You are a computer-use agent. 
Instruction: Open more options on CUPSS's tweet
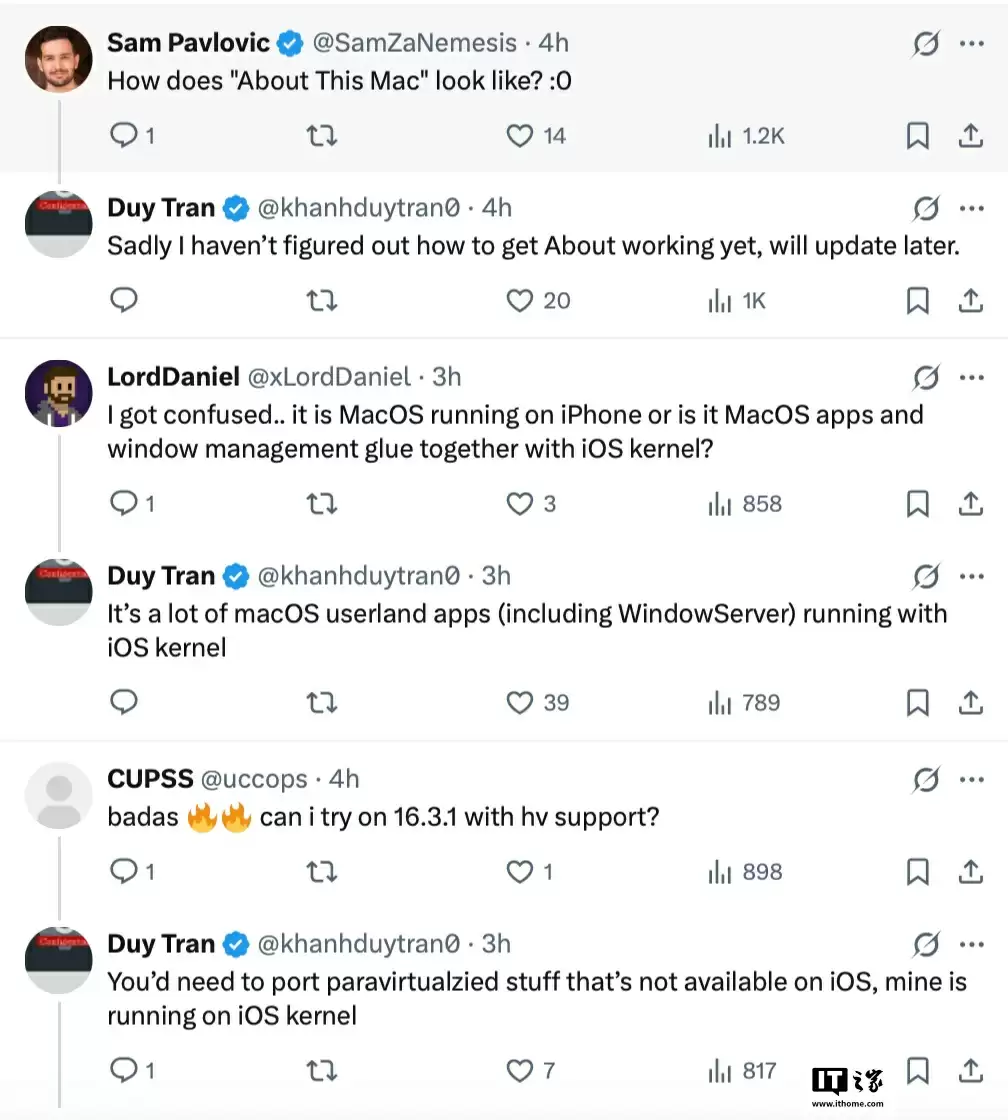click(972, 779)
